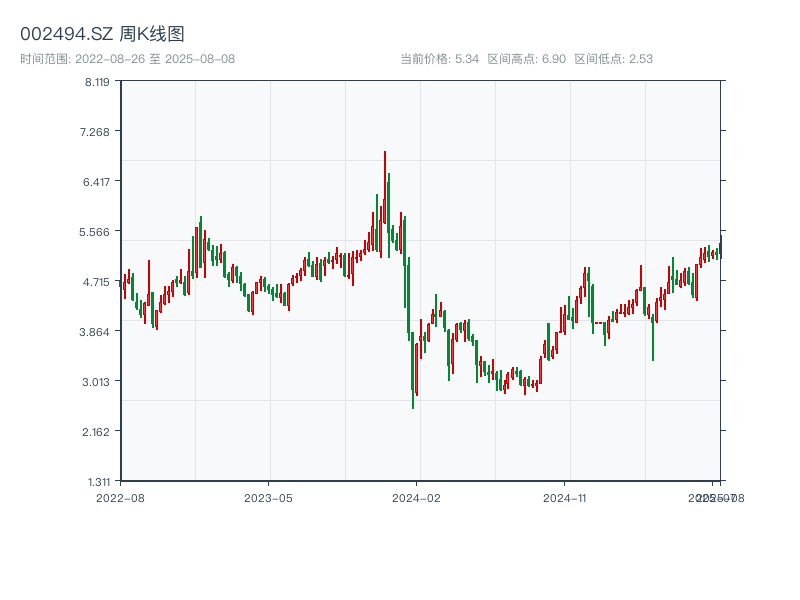The image size is (800, 600).
Task: Click the 2022-08 x-axis date label
Action: click(x=120, y=497)
